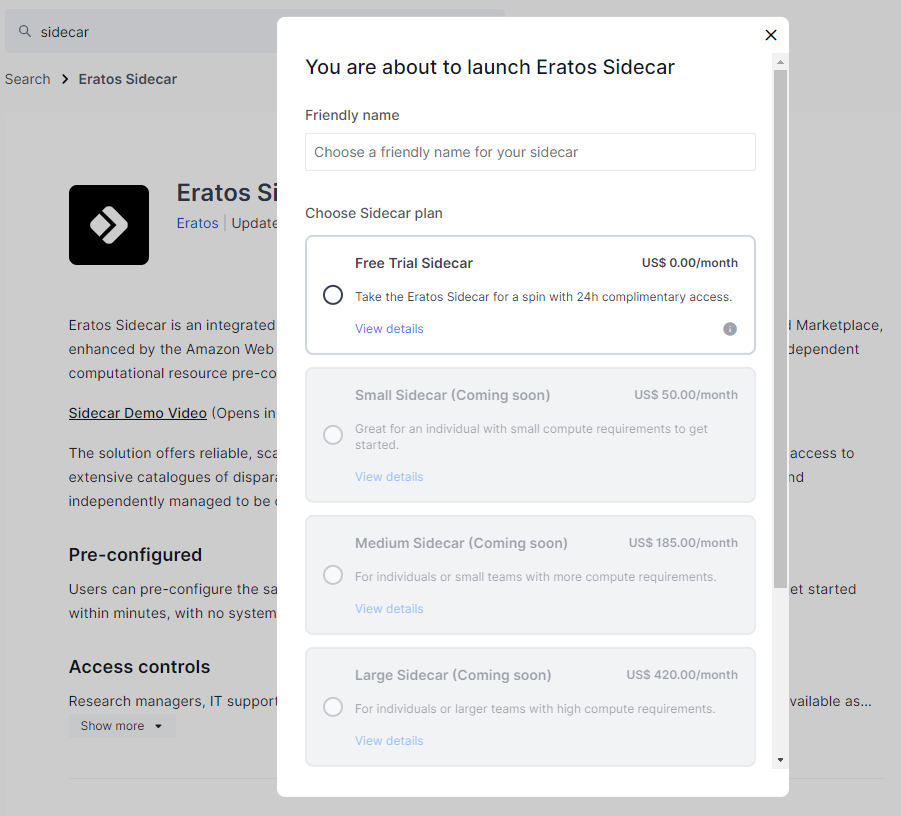The image size is (901, 816).
Task: Open the Eratos publisher link
Action: tap(197, 223)
